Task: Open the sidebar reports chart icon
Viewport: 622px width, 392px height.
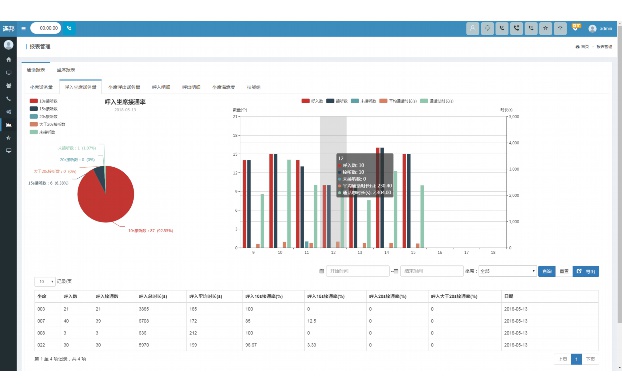Action: [8, 125]
